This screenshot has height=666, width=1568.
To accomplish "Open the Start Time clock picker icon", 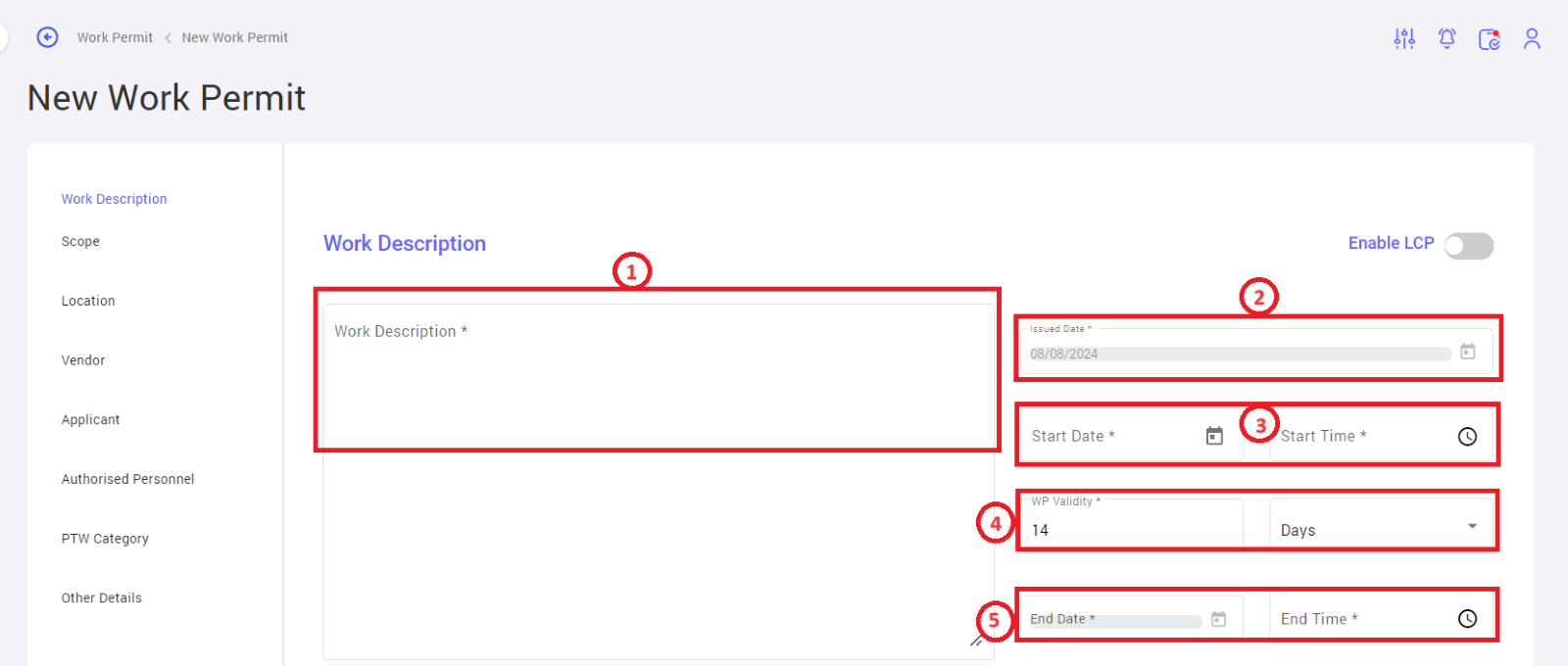I will tap(1467, 437).
